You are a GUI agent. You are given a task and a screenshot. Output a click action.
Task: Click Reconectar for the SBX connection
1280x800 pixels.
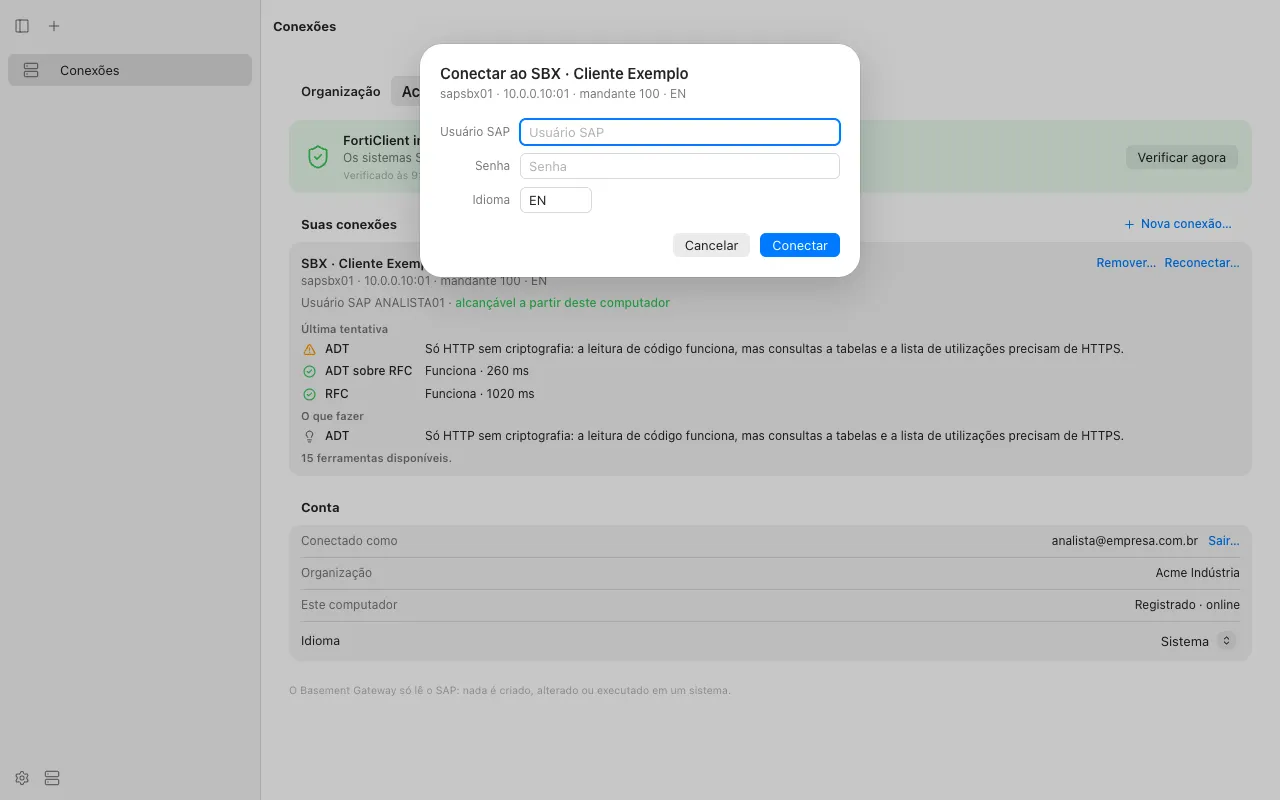pos(1202,263)
